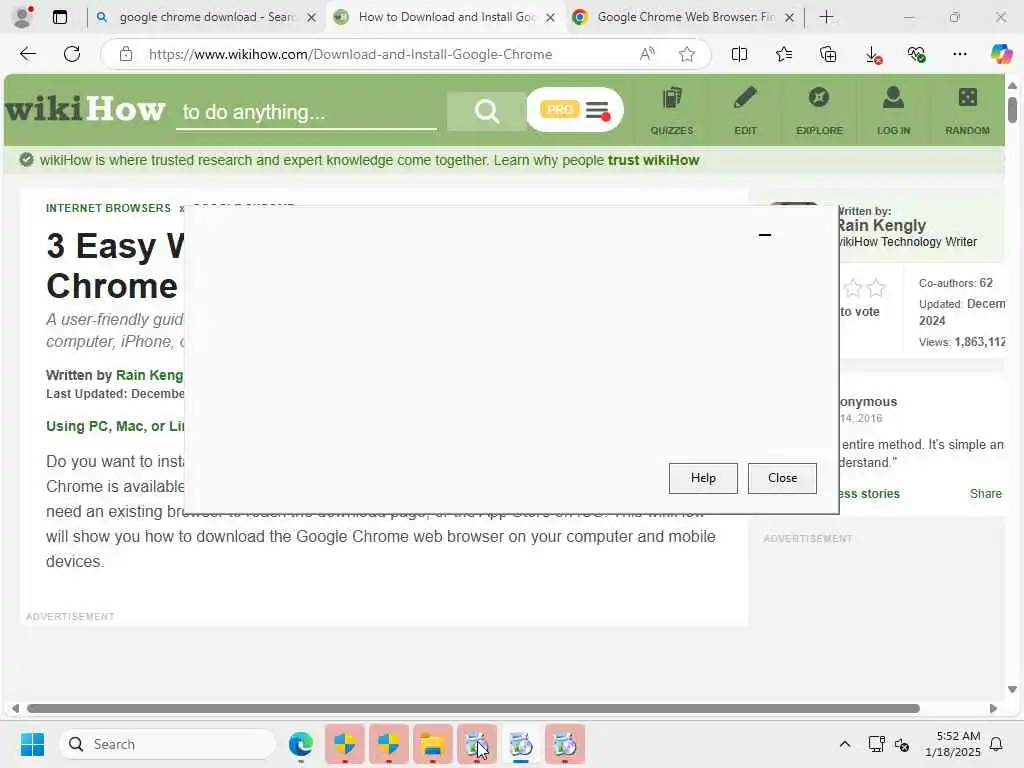Activate the Read aloud icon

pyautogui.click(x=647, y=54)
